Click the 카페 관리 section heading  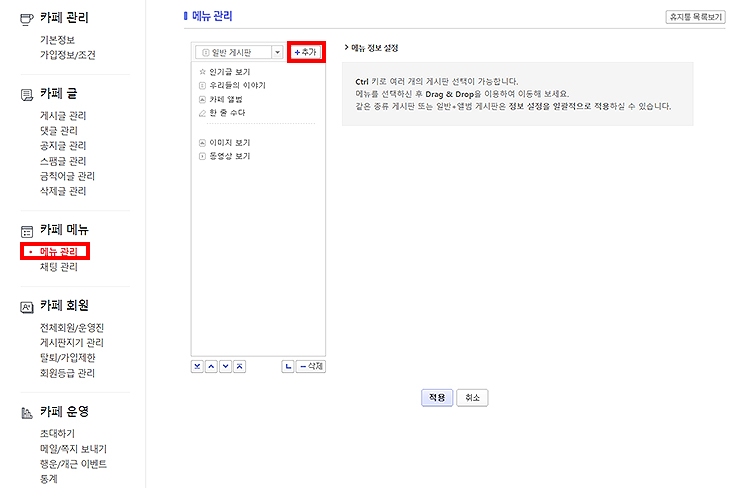pos(64,18)
